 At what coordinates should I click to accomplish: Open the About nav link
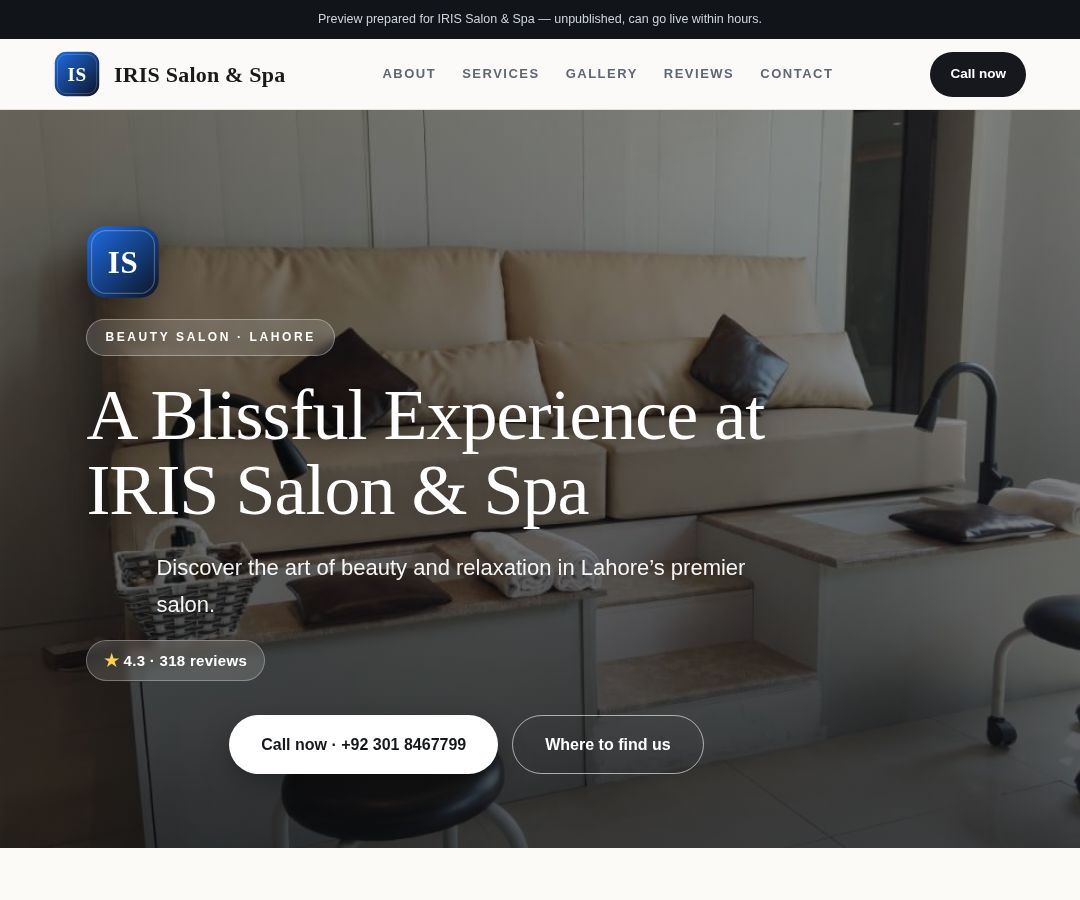409,74
